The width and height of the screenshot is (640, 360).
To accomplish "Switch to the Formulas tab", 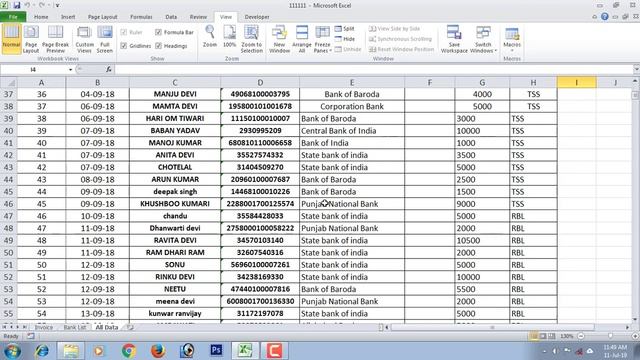I will (141, 17).
